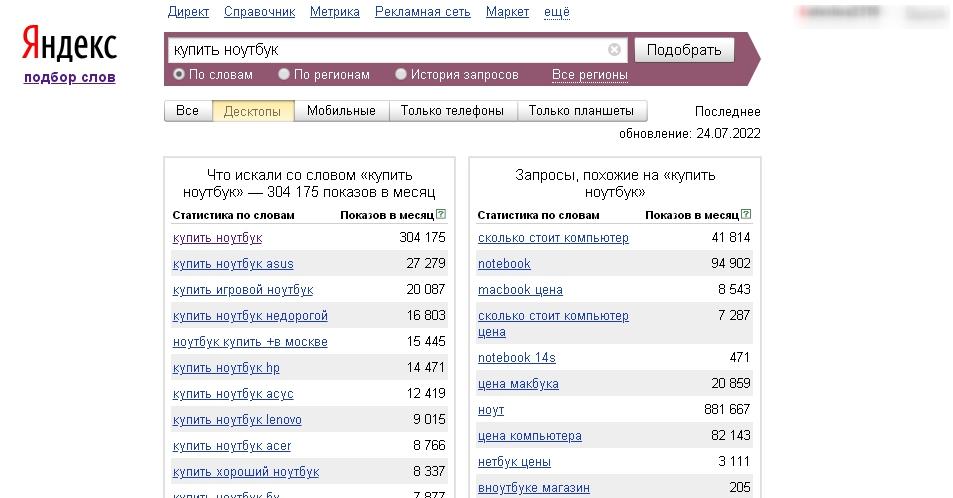953x498 pixels.
Task: Click help icon in left table's impressions header
Action: [441, 215]
